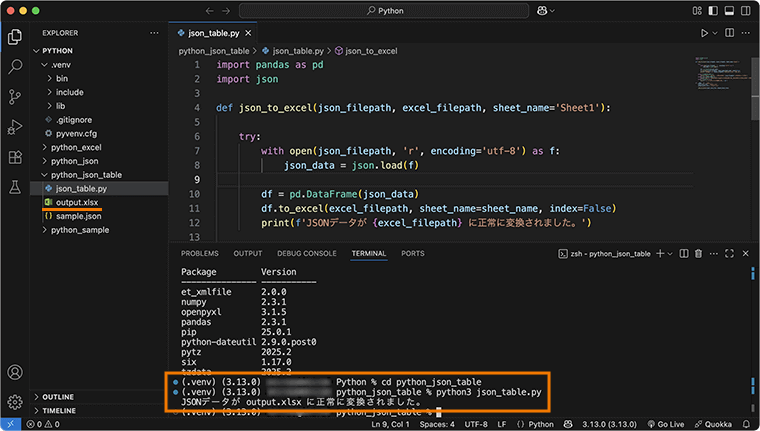Screen dimensions: 760x431
Task: Click Ln 9, Col 1 cursor position
Action: pos(391,424)
